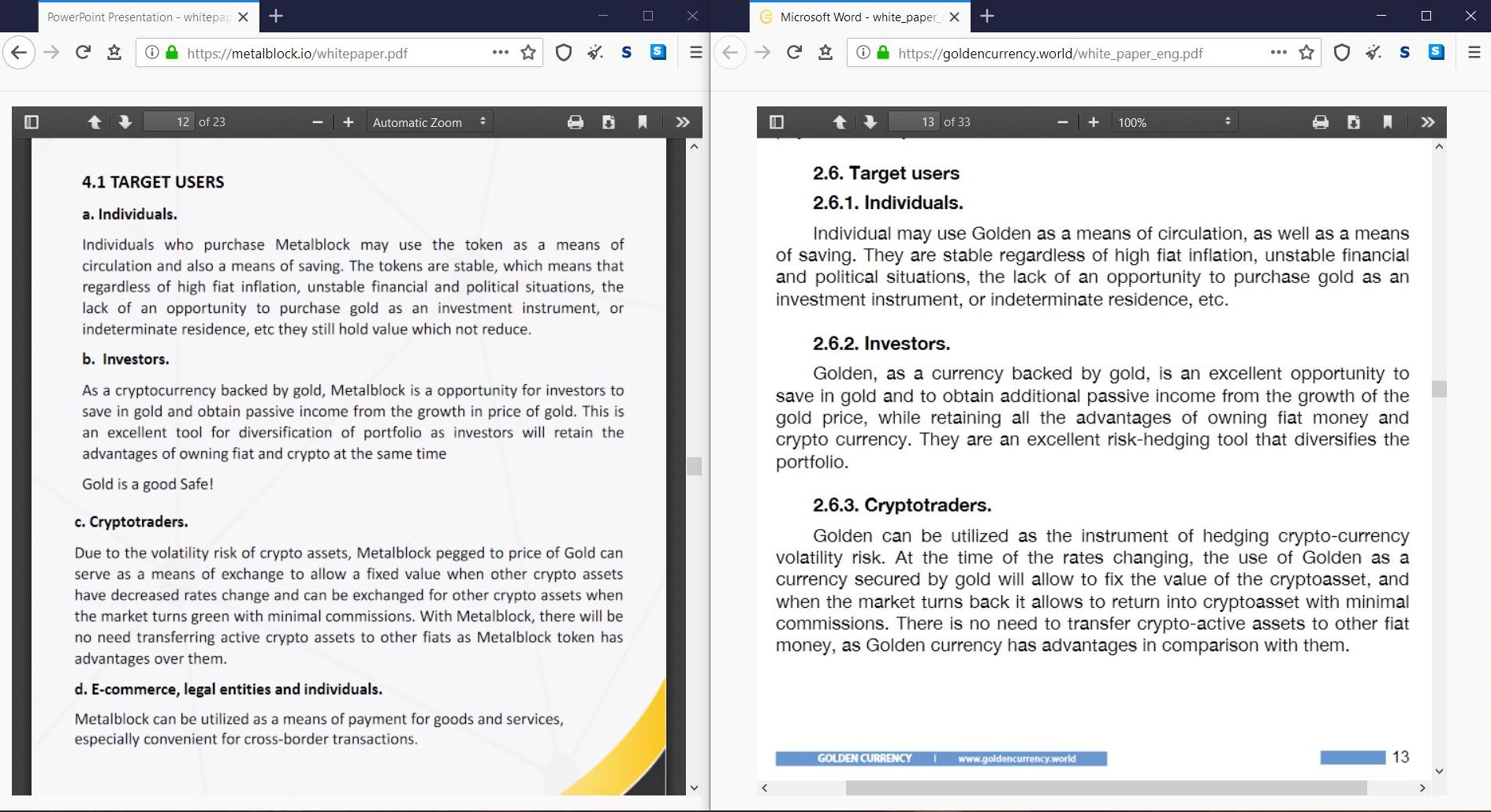Viewport: 1491px width, 812px height.
Task: Go back in metalblock browser window
Action: [x=19, y=53]
